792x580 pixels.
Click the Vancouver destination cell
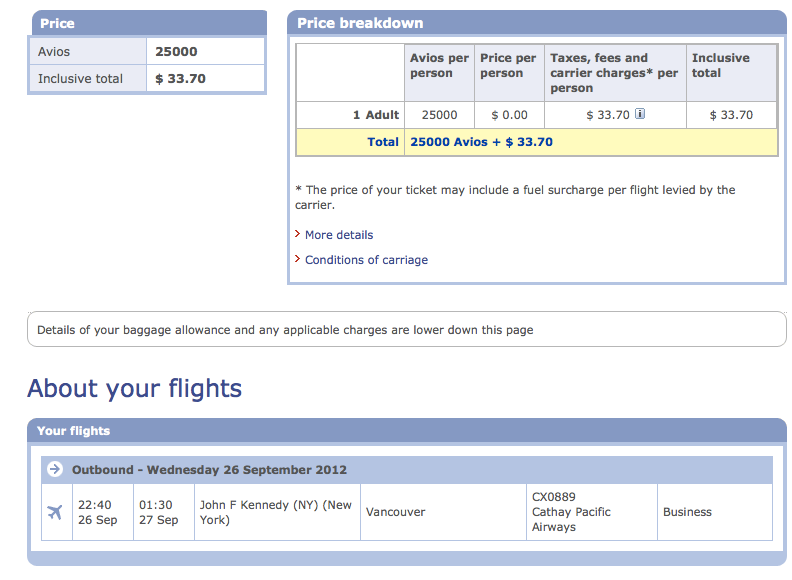coord(443,512)
